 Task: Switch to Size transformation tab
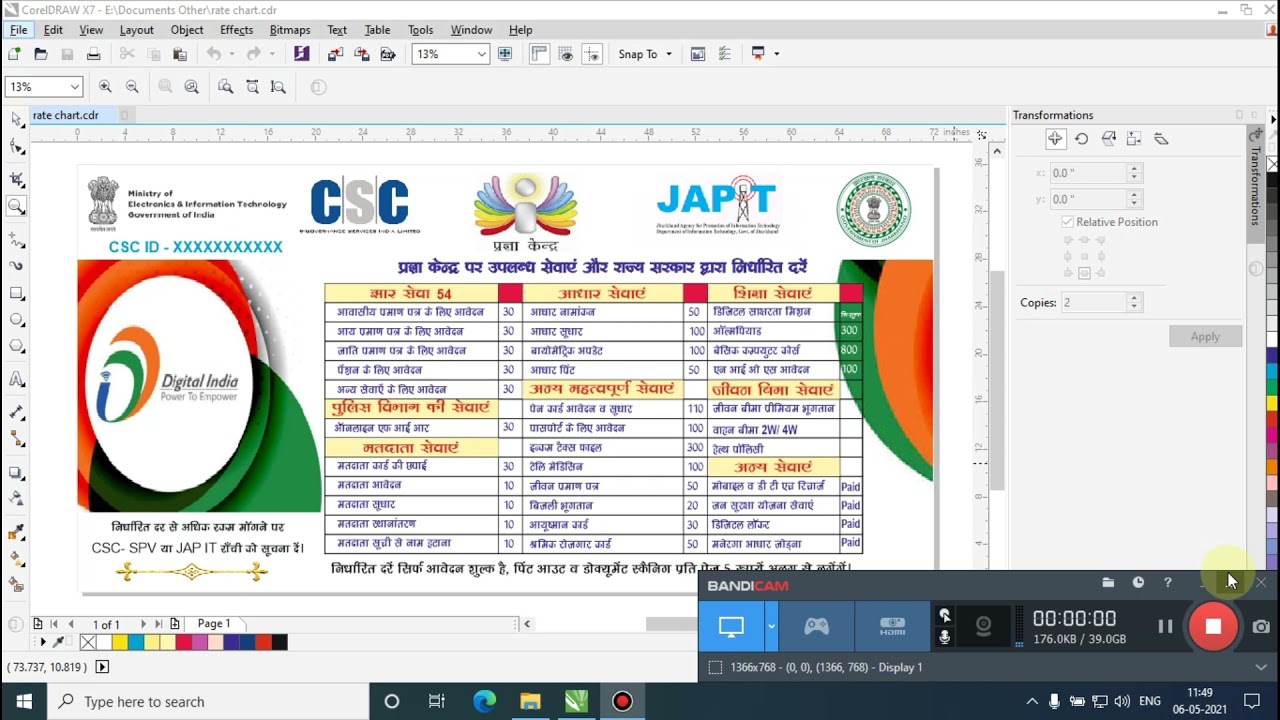coord(1134,139)
